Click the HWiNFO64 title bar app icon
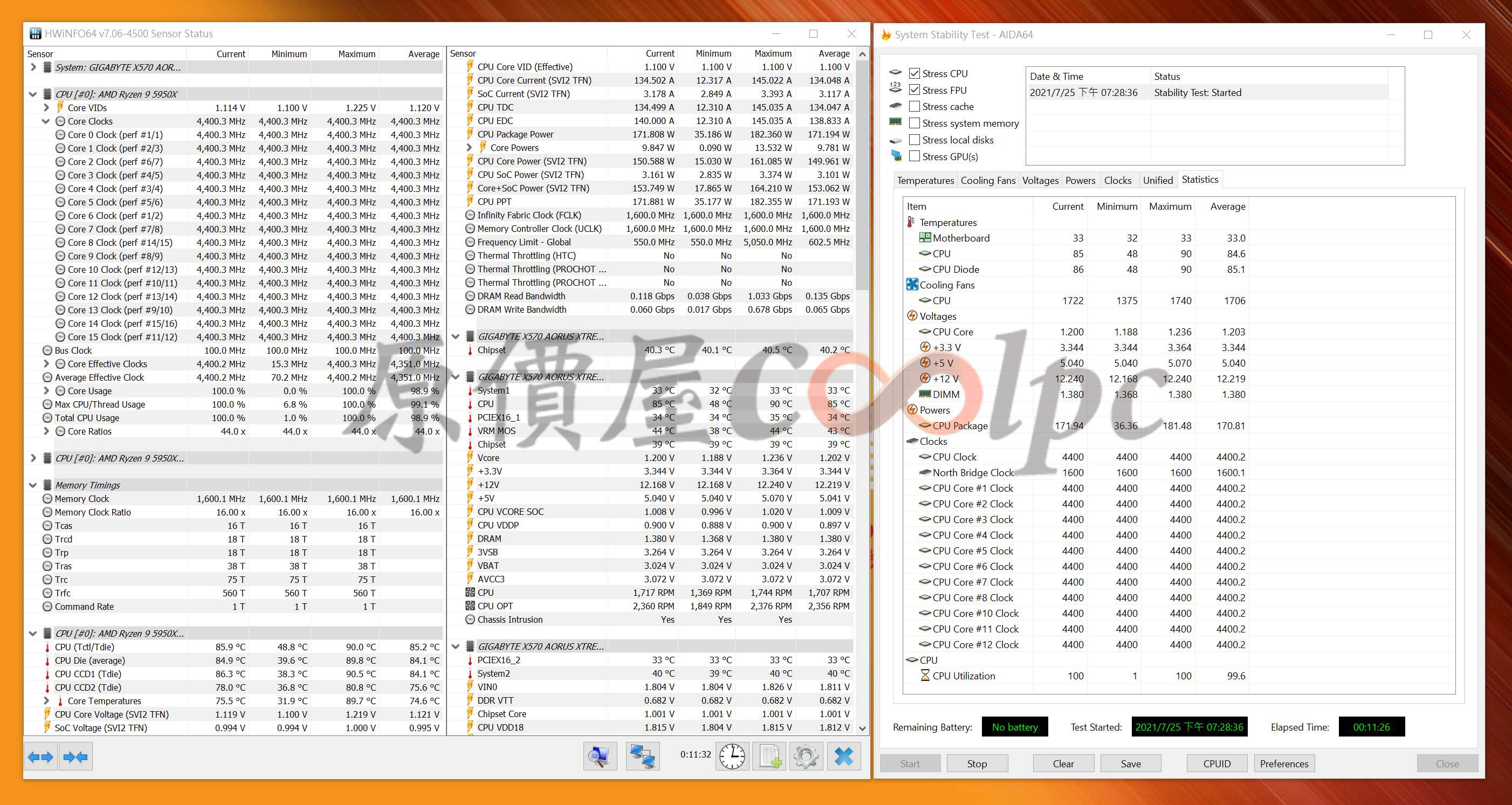This screenshot has width=1512, height=805. coord(35,33)
